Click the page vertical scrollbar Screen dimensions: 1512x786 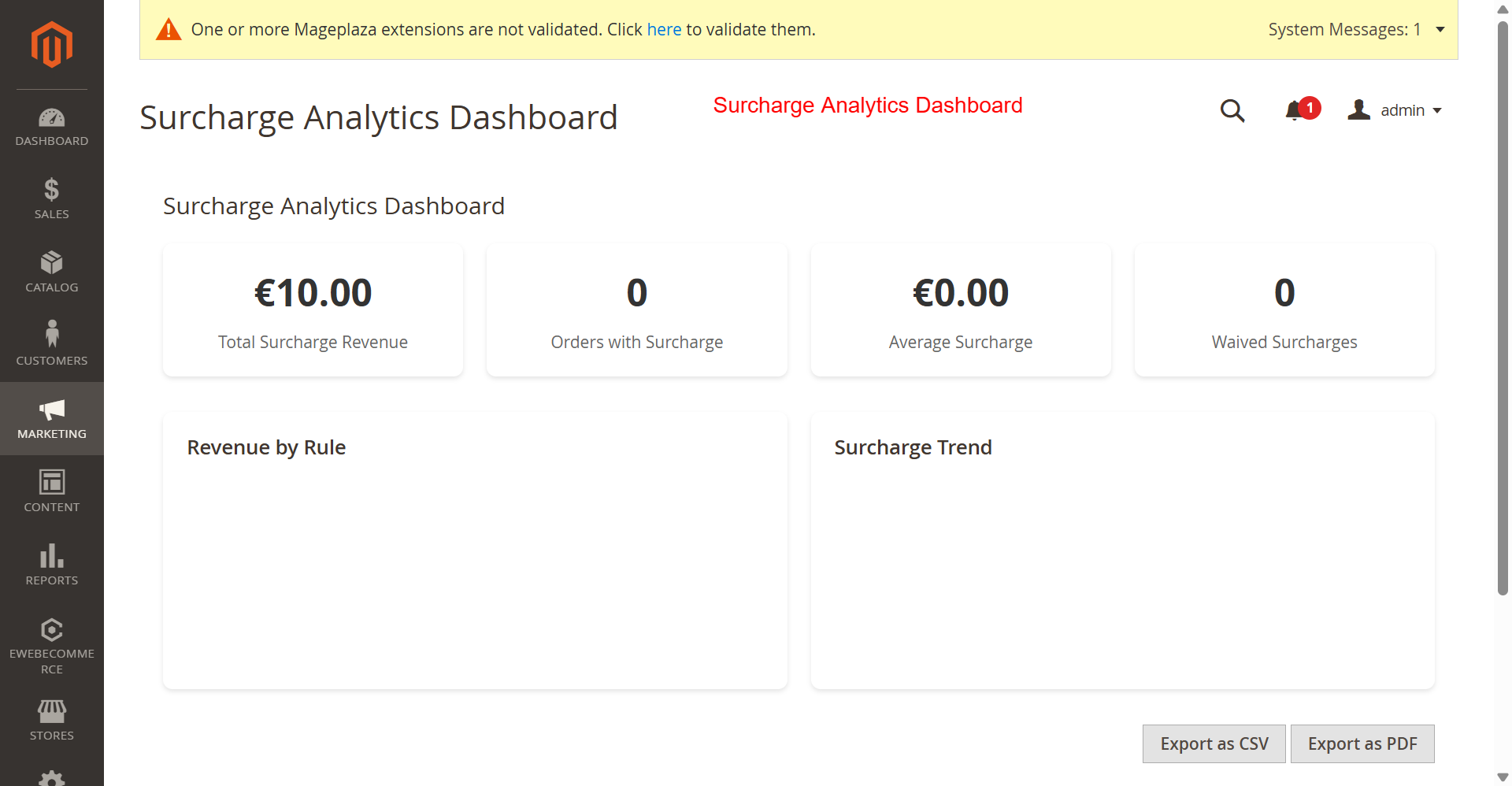click(x=1503, y=315)
